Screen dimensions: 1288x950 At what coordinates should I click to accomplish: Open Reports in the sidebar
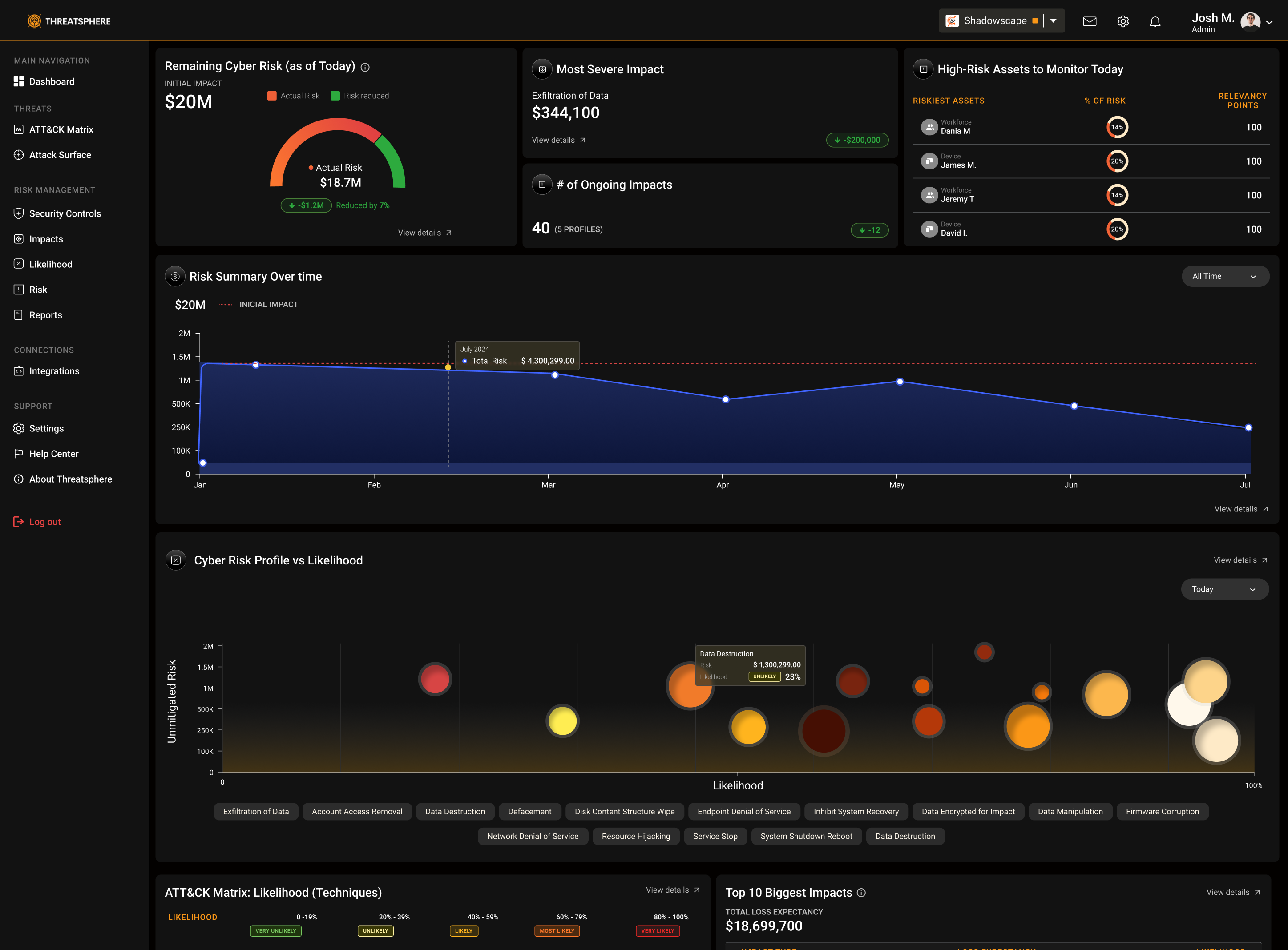(x=45, y=315)
